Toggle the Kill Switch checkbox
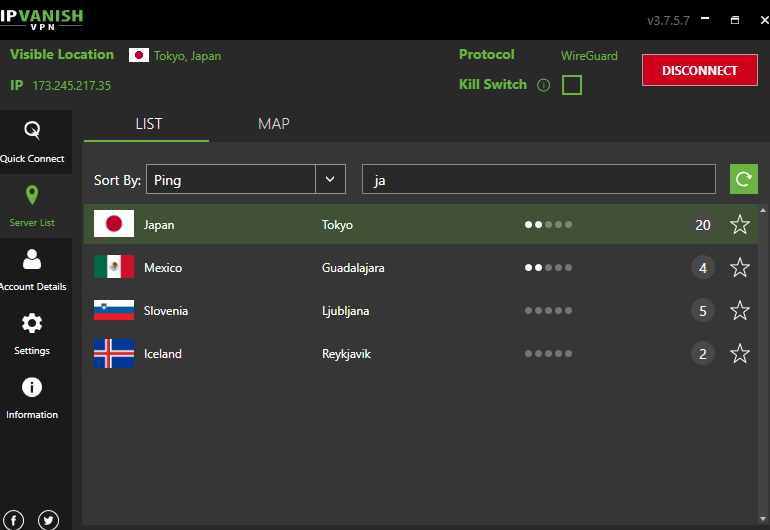Viewport: 770px width, 530px height. 572,85
